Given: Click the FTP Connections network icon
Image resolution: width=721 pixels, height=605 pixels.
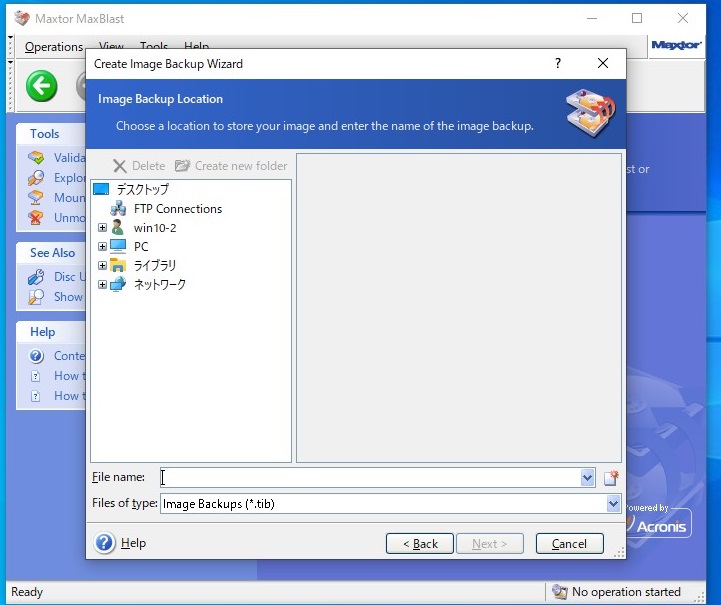Looking at the screenshot, I should (118, 209).
